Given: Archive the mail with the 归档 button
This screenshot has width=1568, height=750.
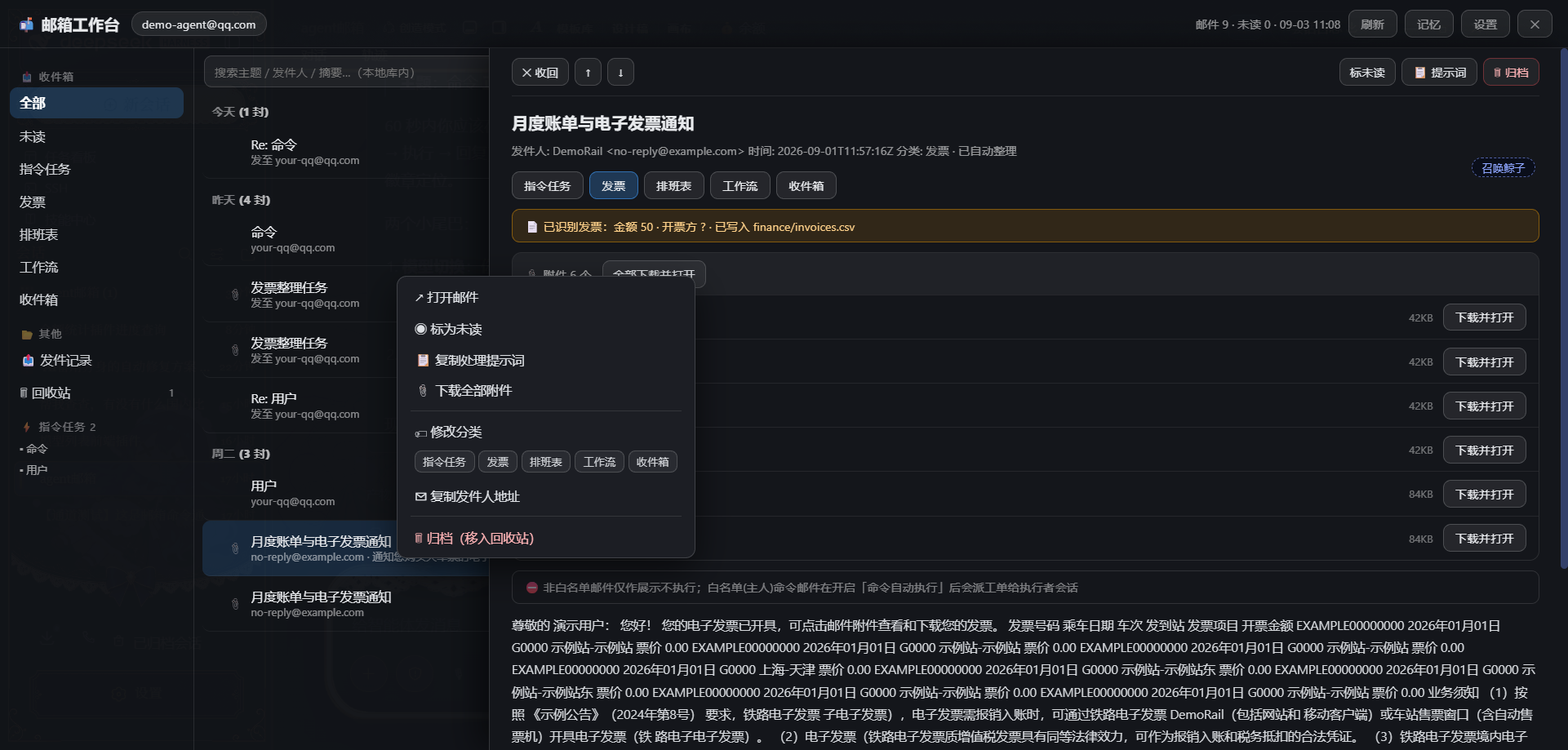Looking at the screenshot, I should [x=1511, y=73].
